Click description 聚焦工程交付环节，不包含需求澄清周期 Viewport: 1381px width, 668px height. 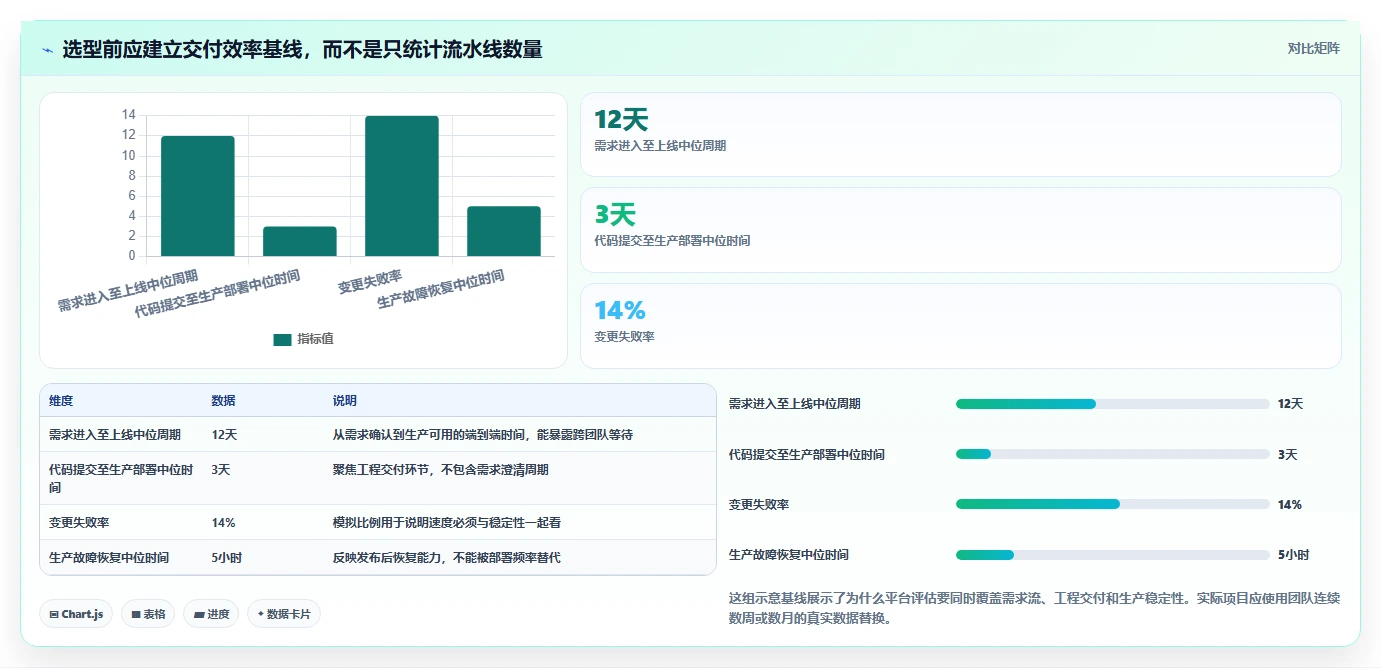point(441,470)
